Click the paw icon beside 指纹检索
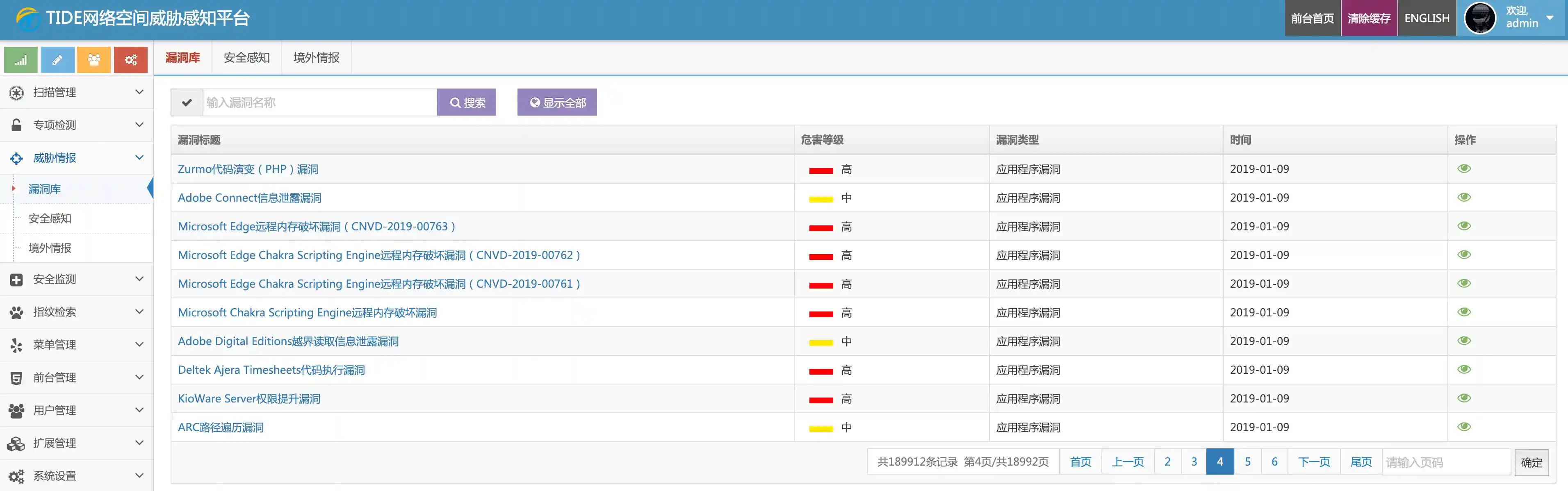This screenshot has height=491, width=1568. coord(16,312)
